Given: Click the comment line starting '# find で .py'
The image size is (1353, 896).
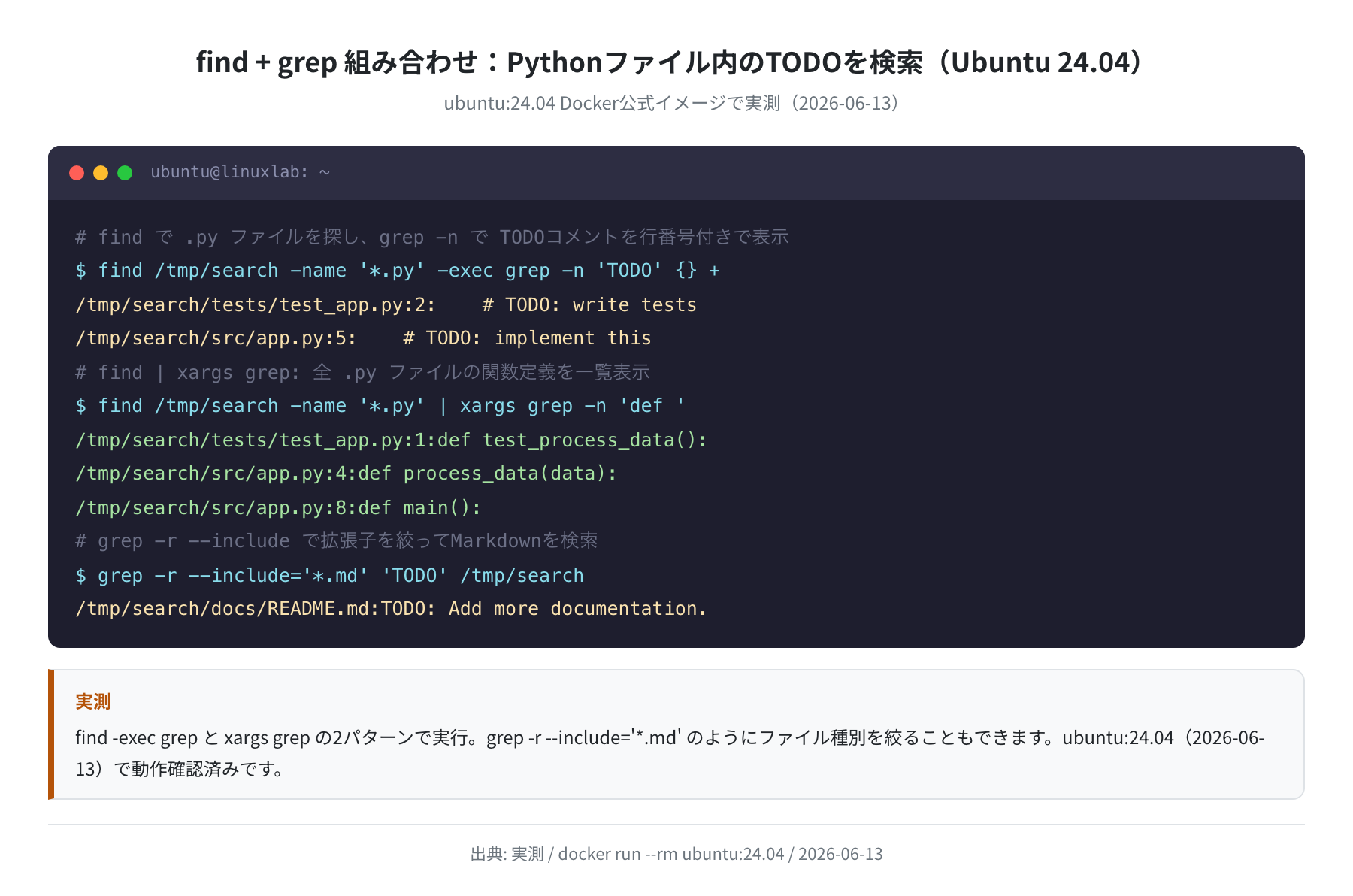Looking at the screenshot, I should coord(432,237).
